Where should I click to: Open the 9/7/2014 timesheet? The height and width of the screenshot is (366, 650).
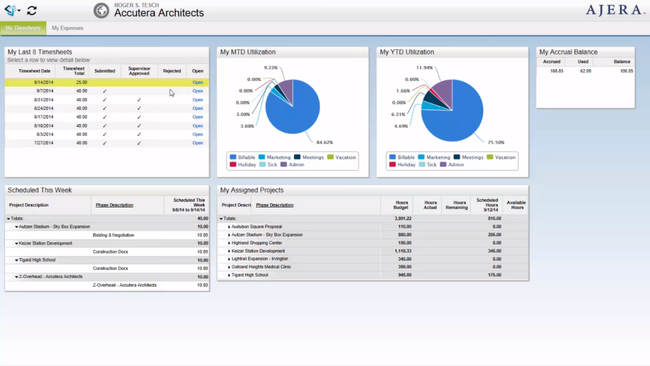pos(198,91)
